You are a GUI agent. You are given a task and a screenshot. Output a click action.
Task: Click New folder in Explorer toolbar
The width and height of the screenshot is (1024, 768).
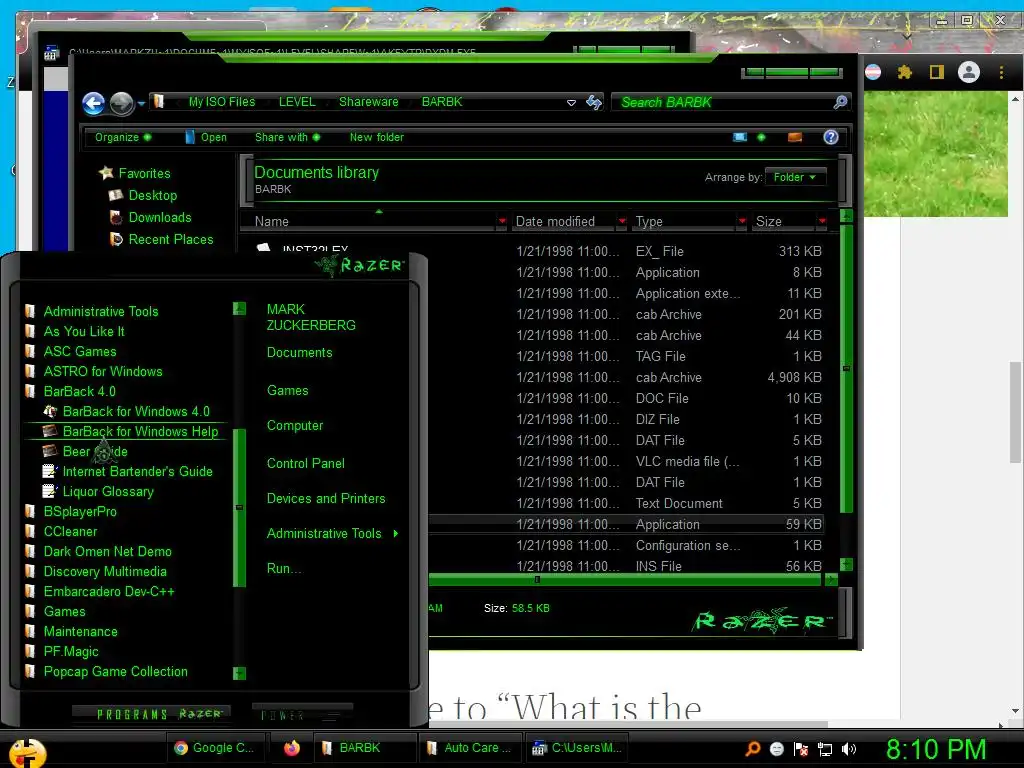377,137
